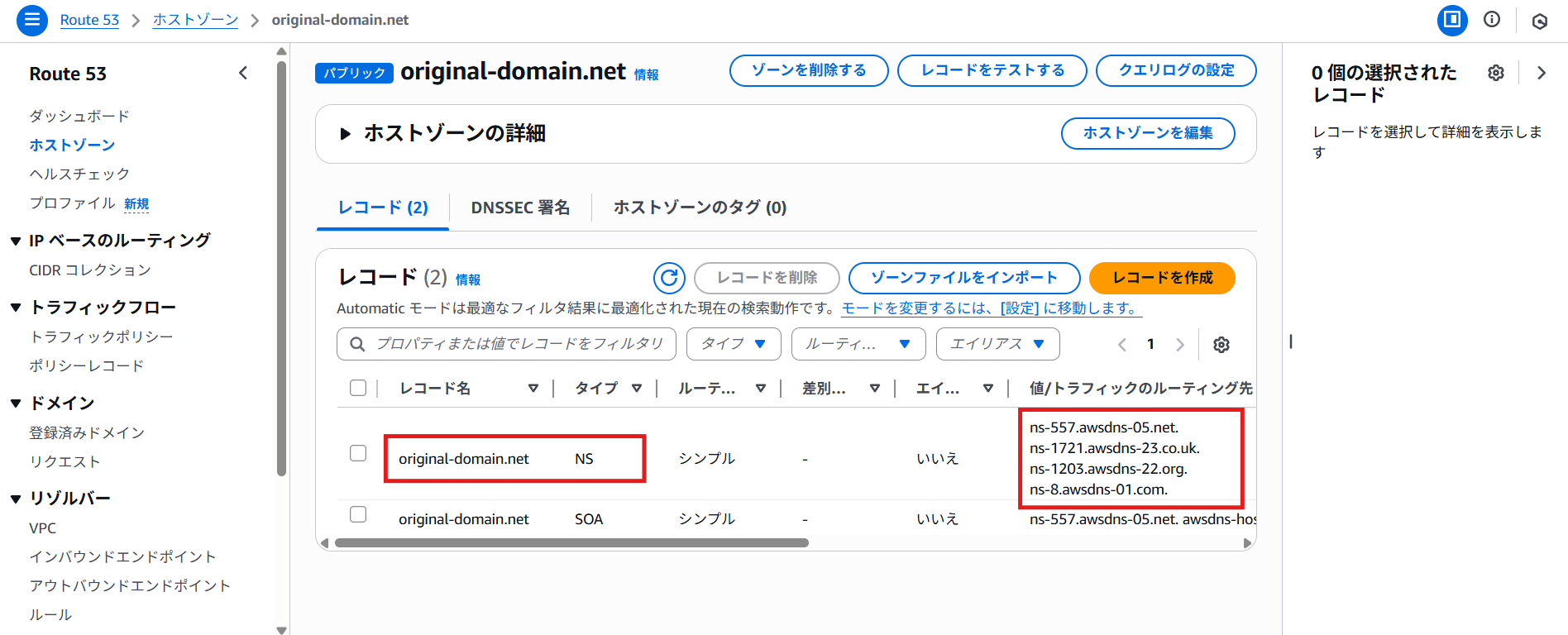The height and width of the screenshot is (635, 1568).
Task: Select all records checkbox
Action: click(358, 388)
